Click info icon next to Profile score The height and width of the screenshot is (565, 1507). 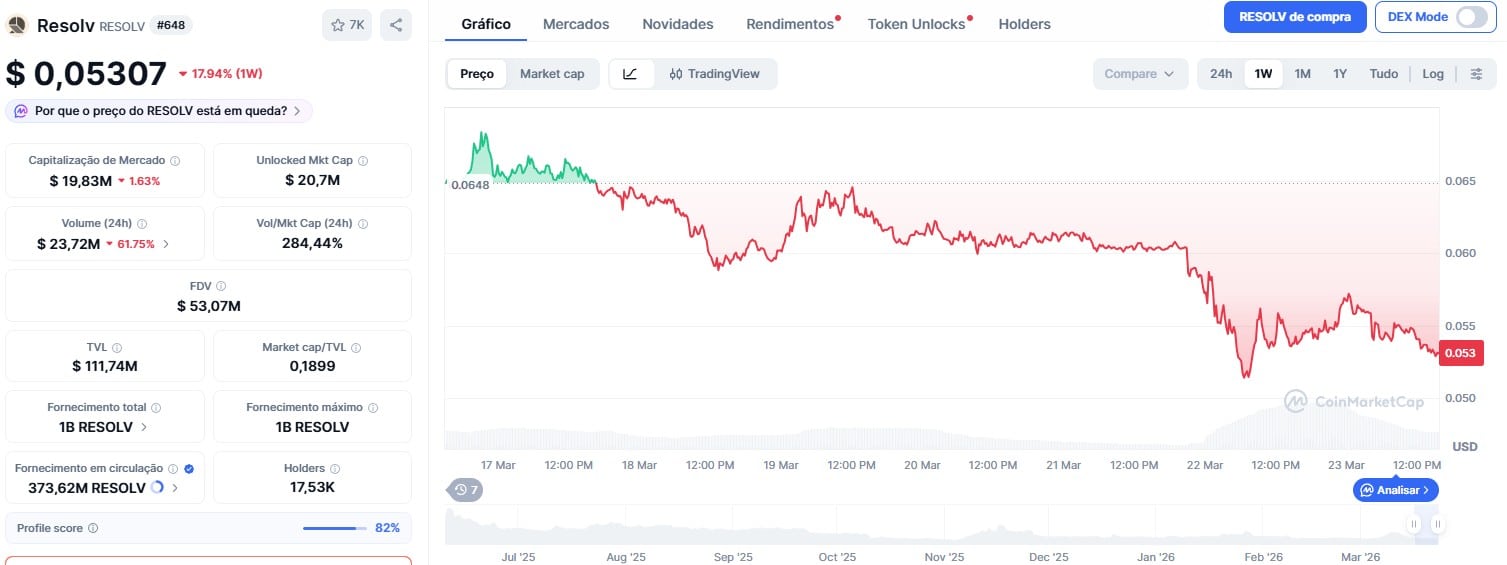[93, 528]
